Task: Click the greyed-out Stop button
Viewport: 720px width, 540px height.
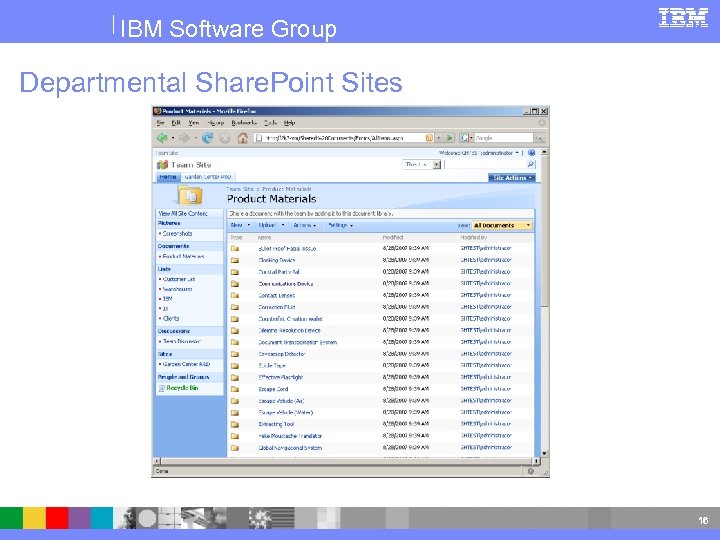Action: coord(225,138)
